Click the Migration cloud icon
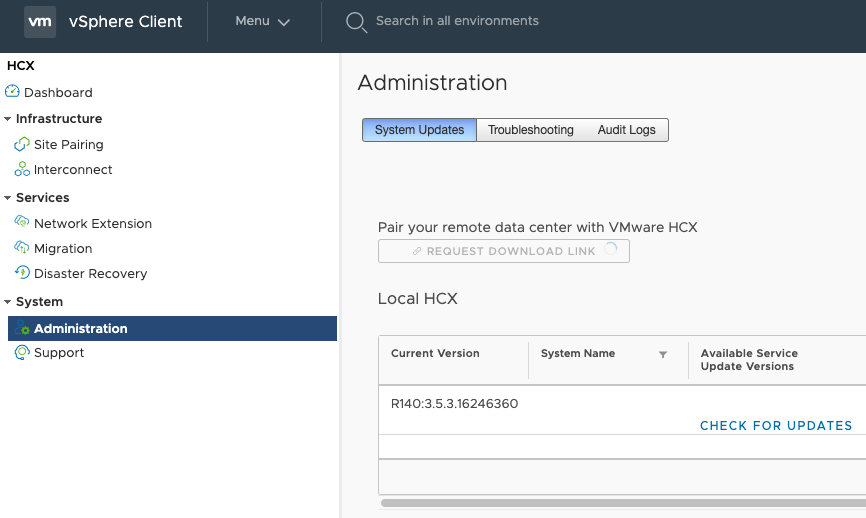 [22, 247]
